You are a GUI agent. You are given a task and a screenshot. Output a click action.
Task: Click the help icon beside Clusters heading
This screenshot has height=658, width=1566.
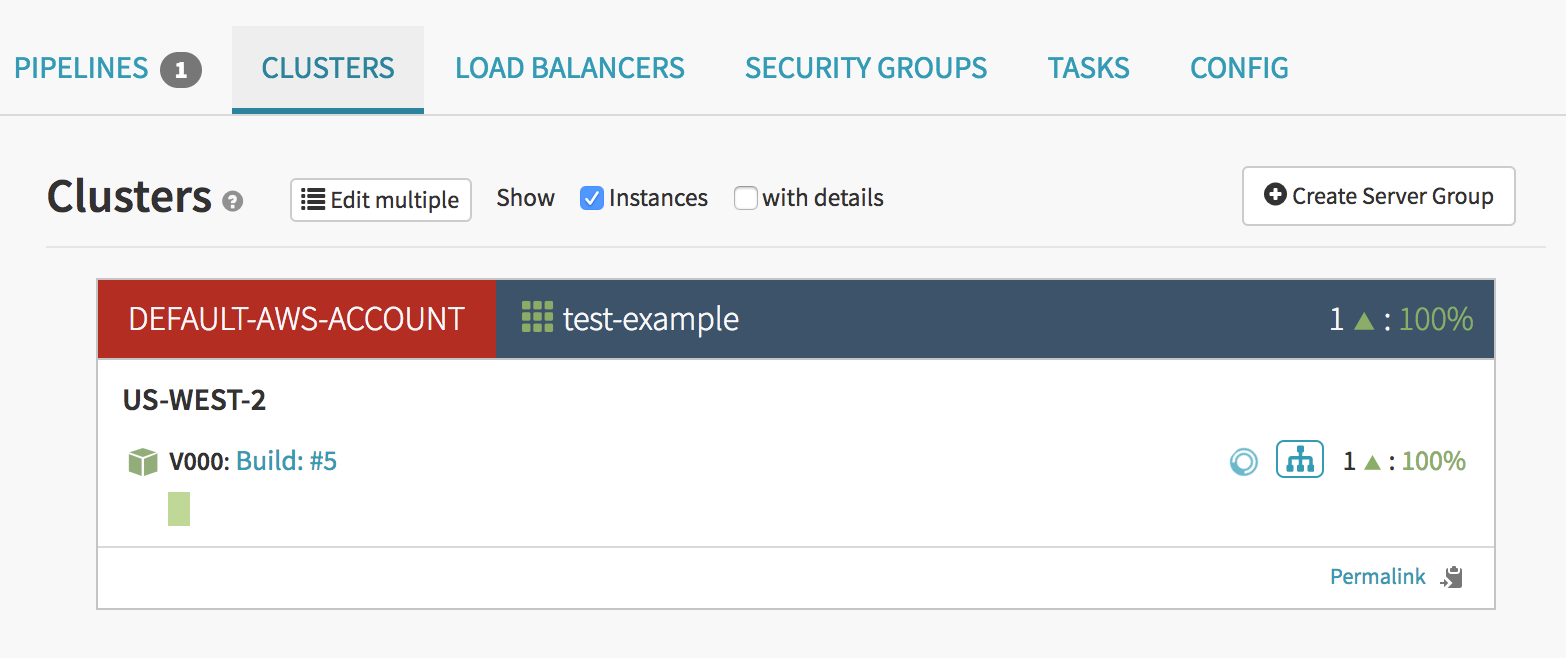(x=232, y=202)
